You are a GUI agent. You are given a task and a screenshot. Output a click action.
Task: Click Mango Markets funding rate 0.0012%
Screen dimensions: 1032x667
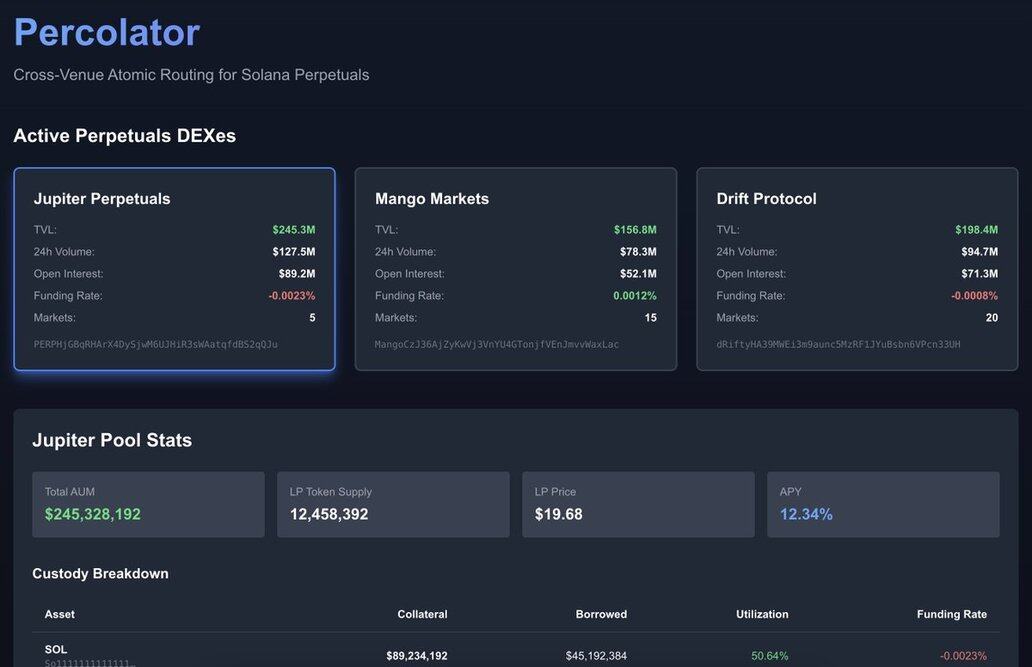(x=635, y=296)
